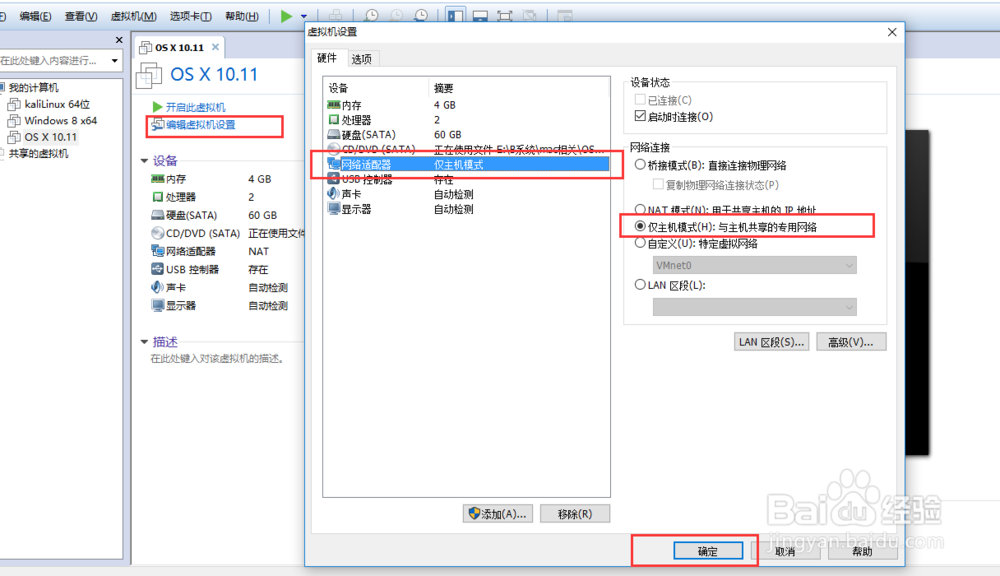1000x576 pixels.
Task: Select the 桥接模式 bridged network radio button
Action: coord(641,163)
